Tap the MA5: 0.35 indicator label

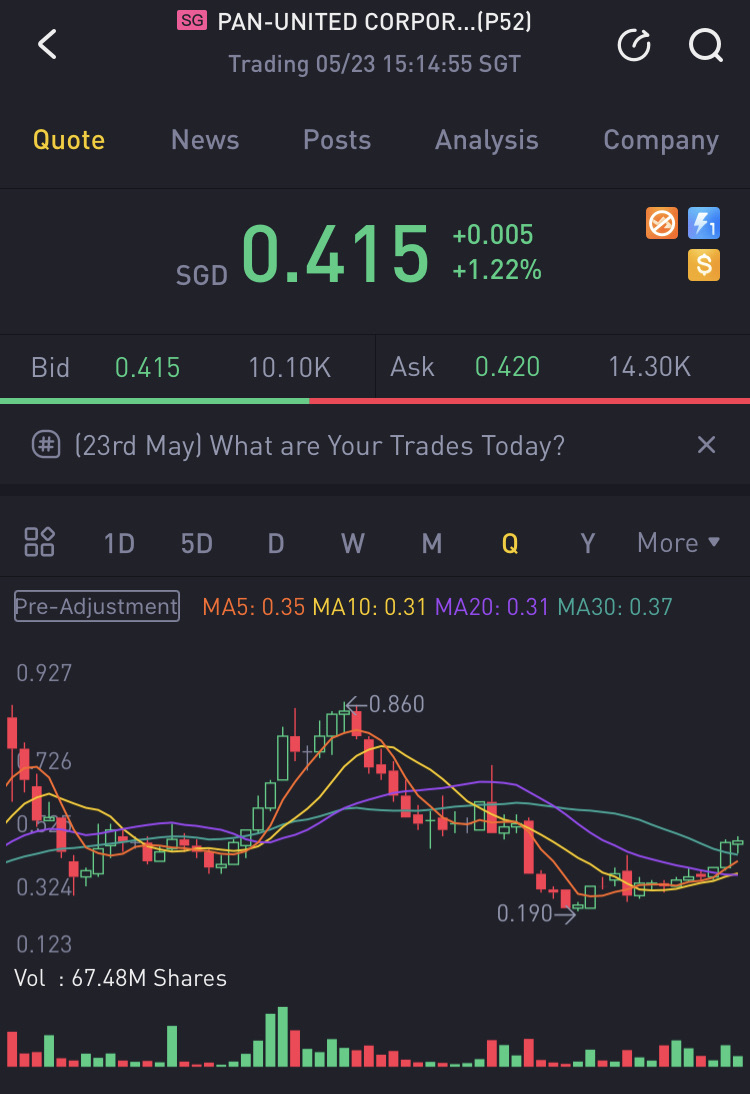click(x=253, y=606)
